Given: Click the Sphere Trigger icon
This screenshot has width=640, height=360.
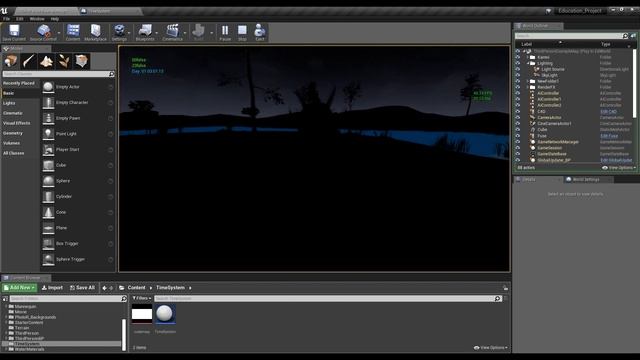Looking at the screenshot, I should [48, 259].
